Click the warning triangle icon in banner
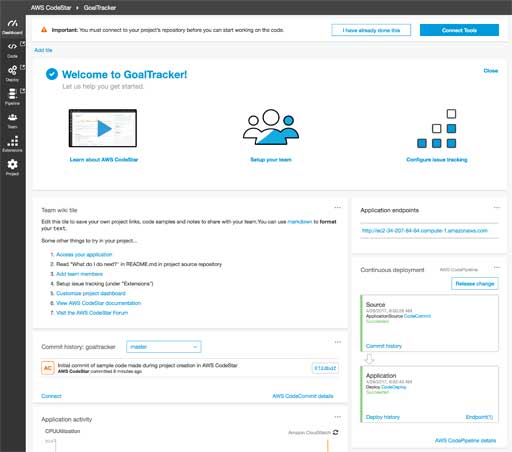This screenshot has width=512, height=452. 44,30
